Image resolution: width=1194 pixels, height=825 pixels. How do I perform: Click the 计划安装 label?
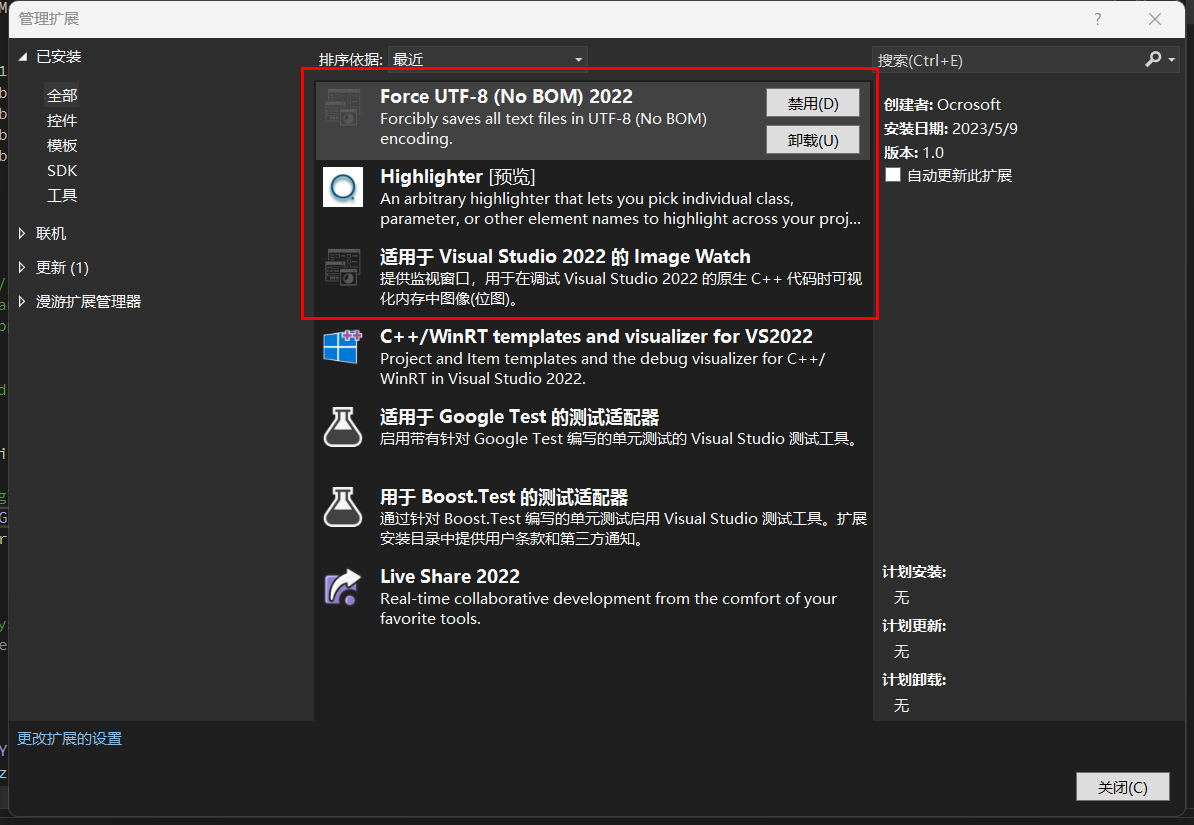(x=914, y=572)
